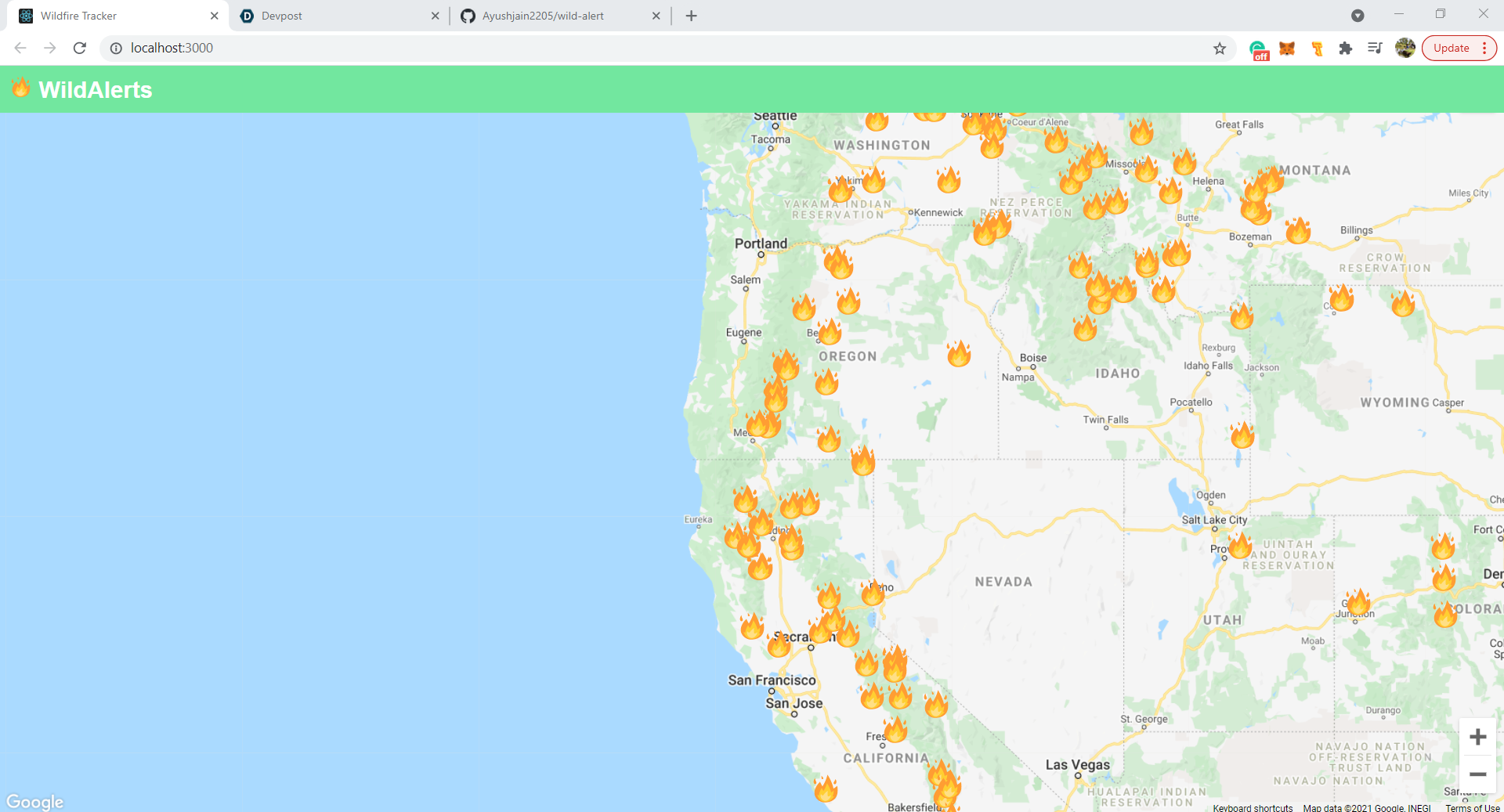Open the Chrome three-dot menu
Viewport: 1504px width, 812px height.
(1485, 48)
